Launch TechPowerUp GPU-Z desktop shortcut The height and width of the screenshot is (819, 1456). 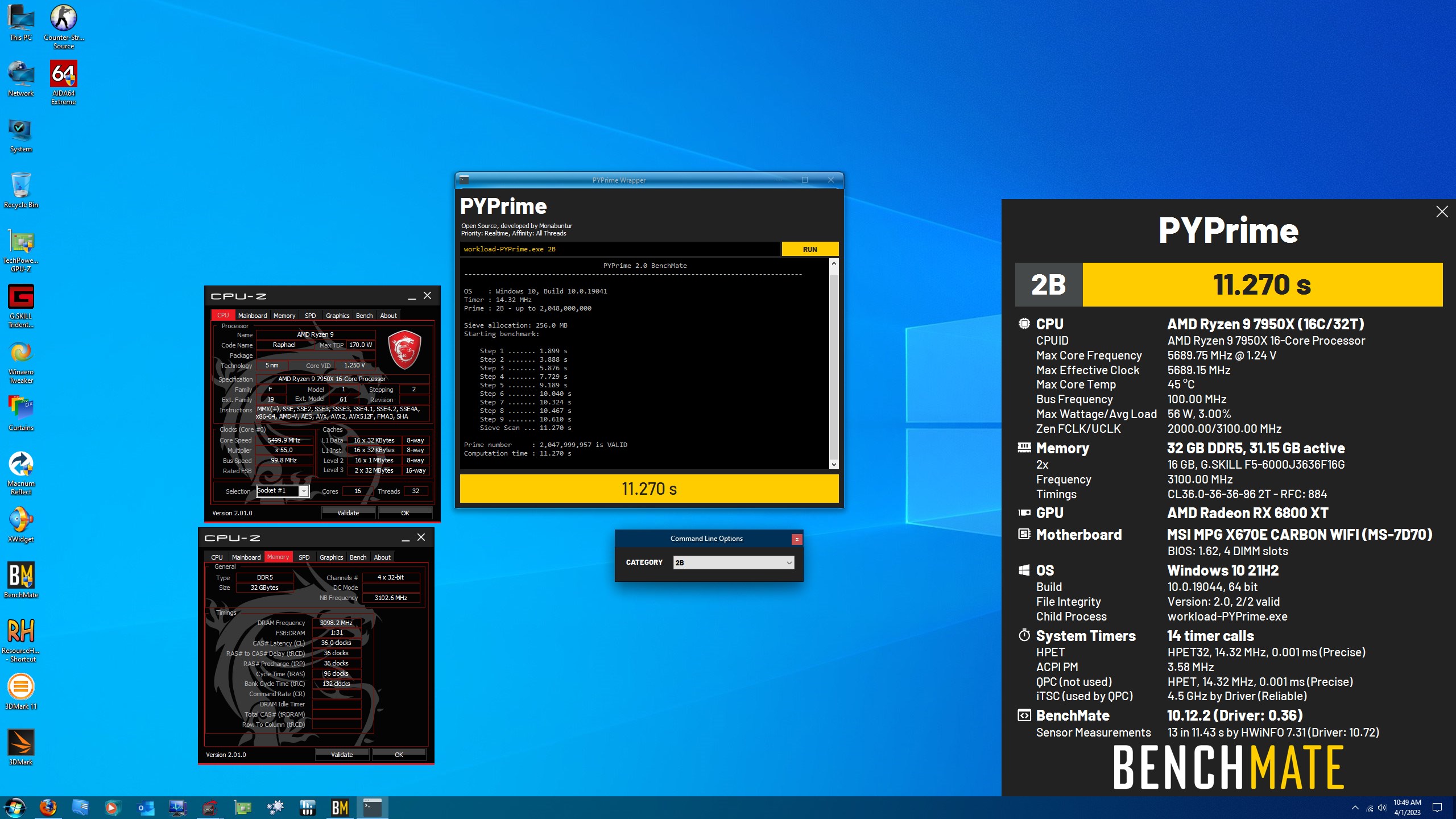click(21, 250)
